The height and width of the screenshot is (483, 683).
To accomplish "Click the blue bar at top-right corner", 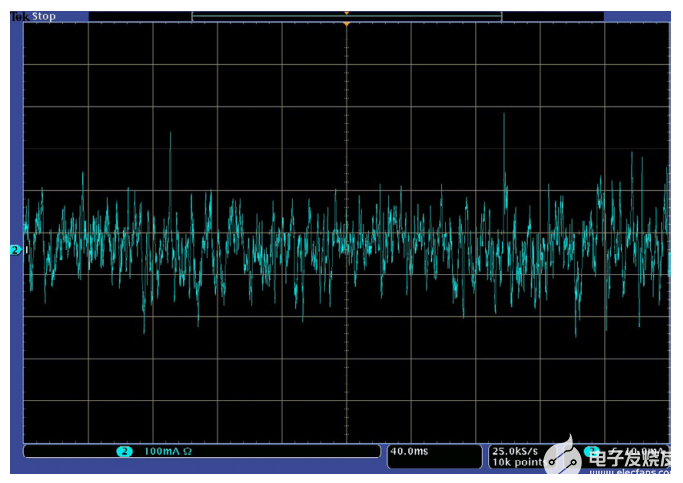I will [637, 16].
